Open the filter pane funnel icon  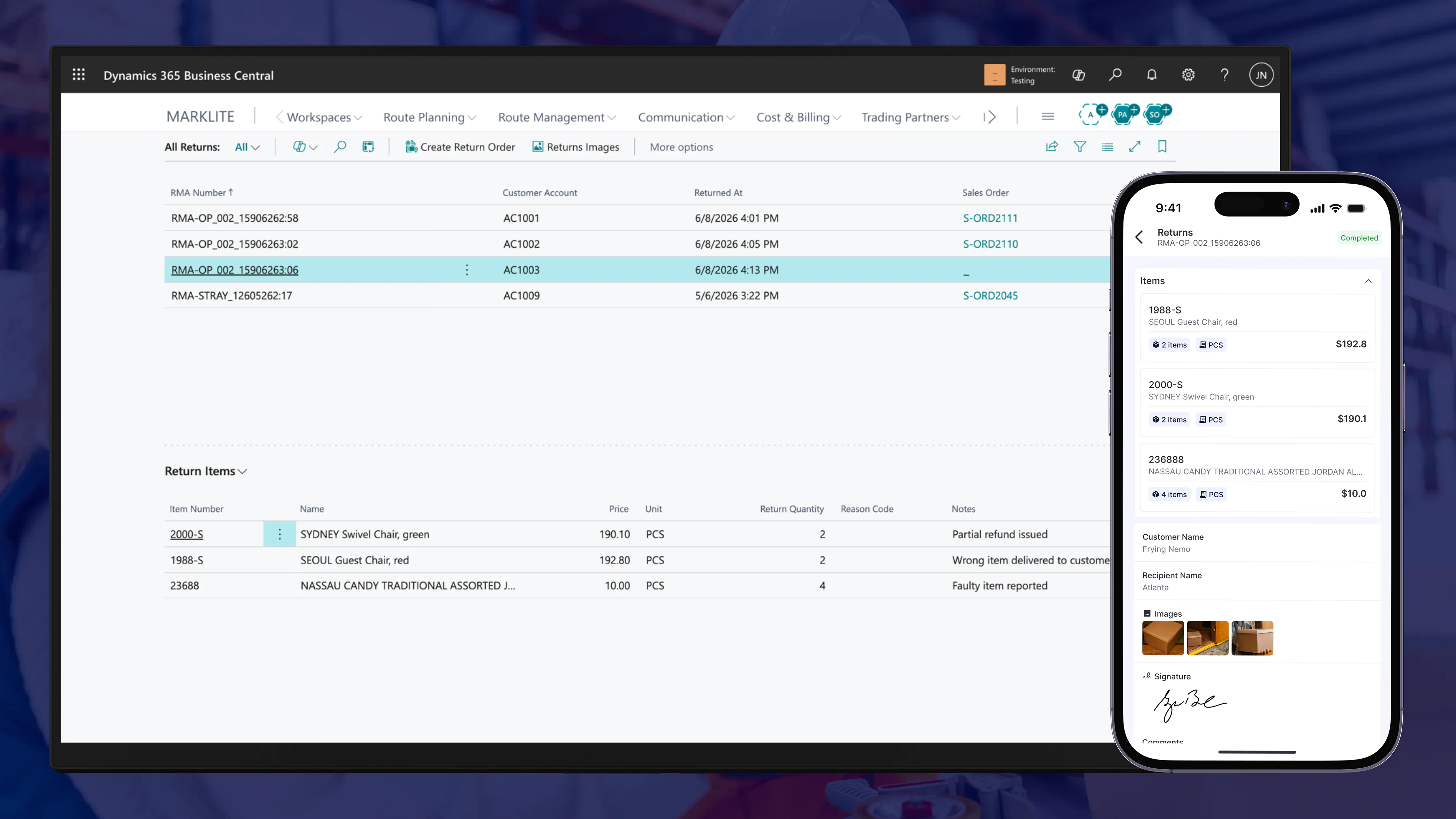[1080, 147]
